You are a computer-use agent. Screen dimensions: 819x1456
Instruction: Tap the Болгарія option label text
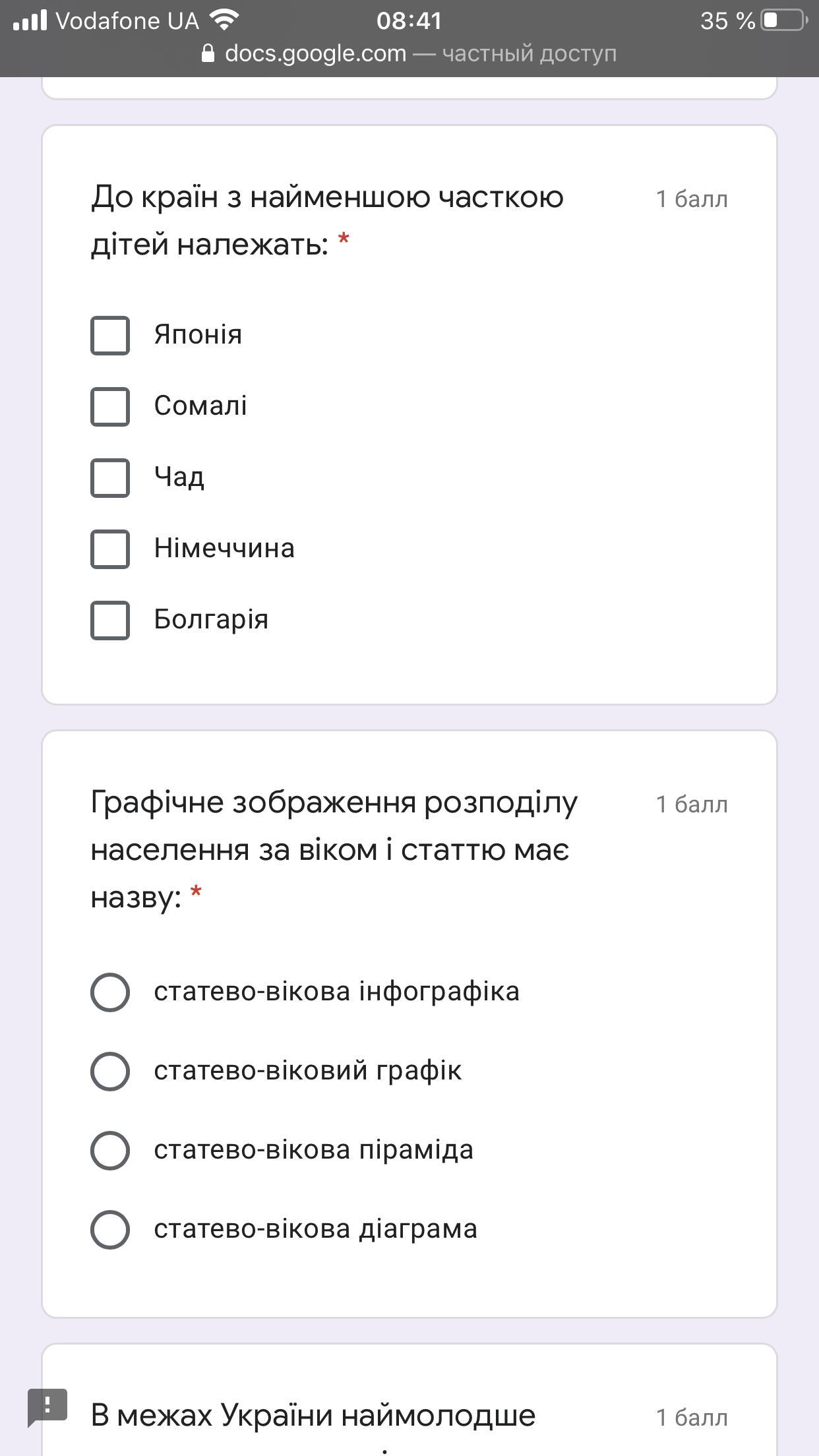click(211, 620)
